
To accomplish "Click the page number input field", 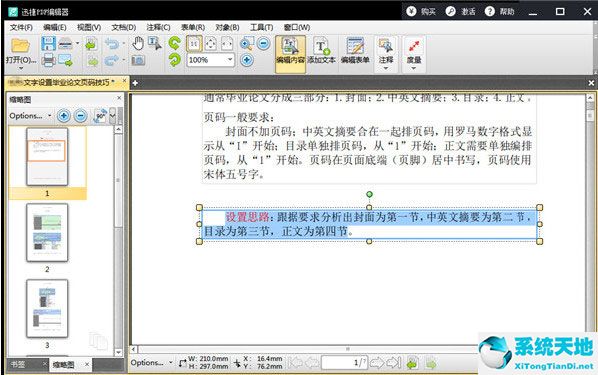I will click(344, 362).
